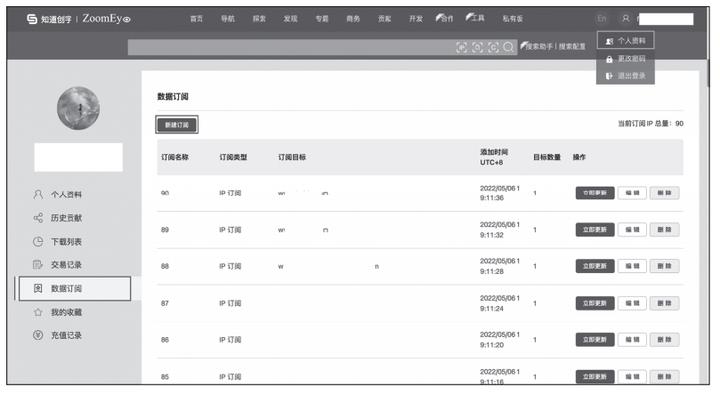Open 历史贡献 share icon in sidebar
720x395 pixels.
[38, 218]
